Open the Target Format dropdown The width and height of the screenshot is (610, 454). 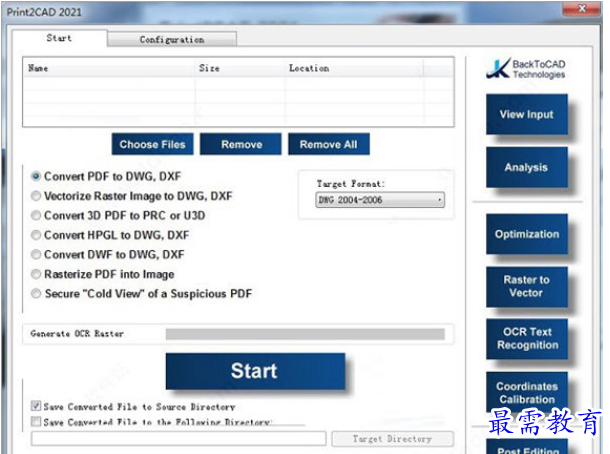[x=380, y=200]
